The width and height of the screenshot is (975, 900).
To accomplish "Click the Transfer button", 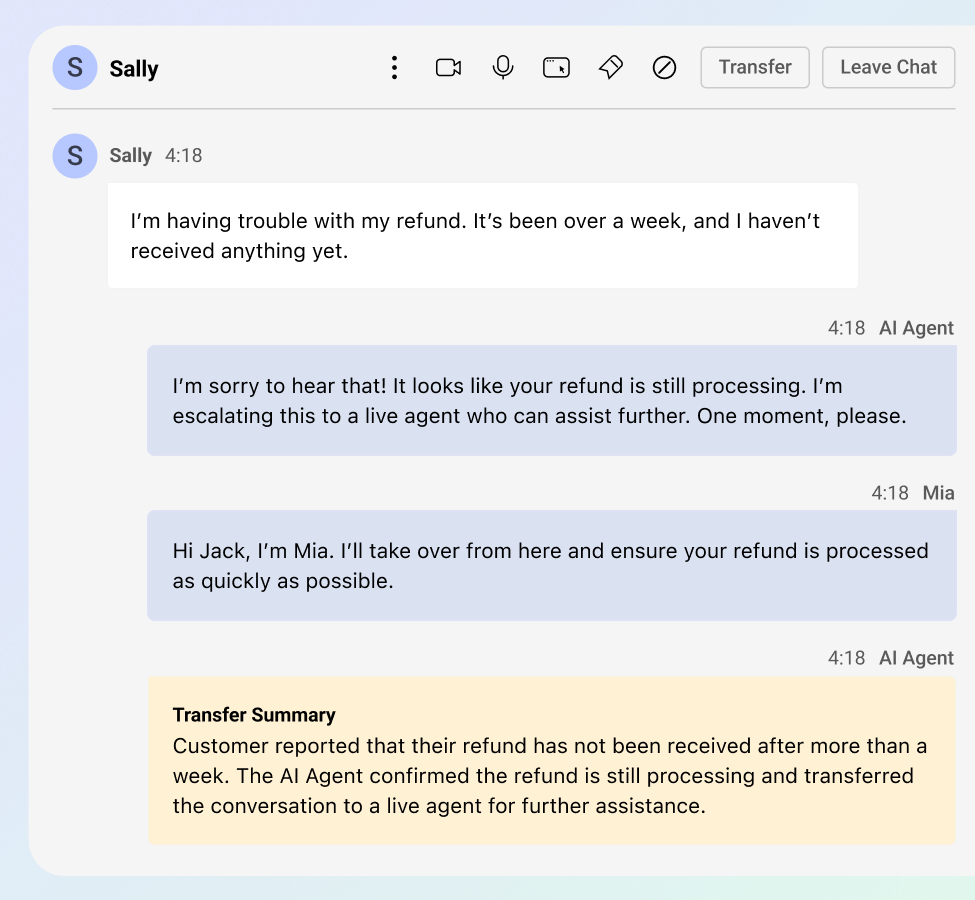I will point(755,67).
